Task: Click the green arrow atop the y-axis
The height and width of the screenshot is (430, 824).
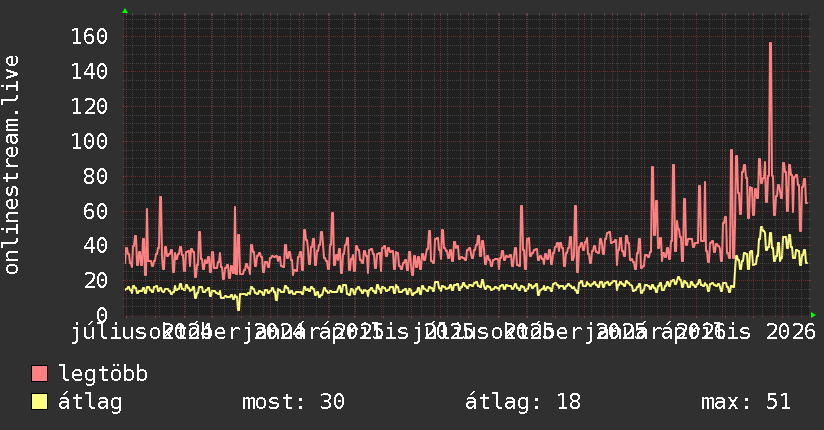Action: click(x=125, y=11)
